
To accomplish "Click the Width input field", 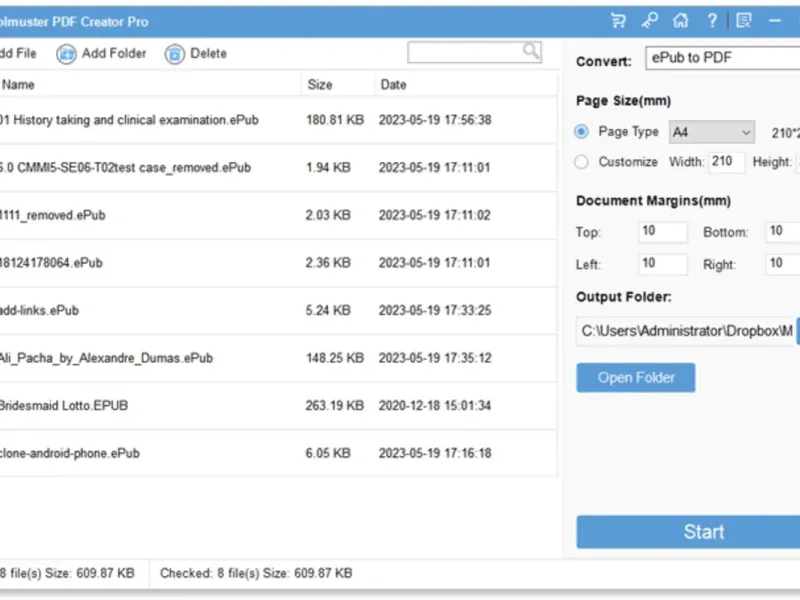I will point(727,162).
